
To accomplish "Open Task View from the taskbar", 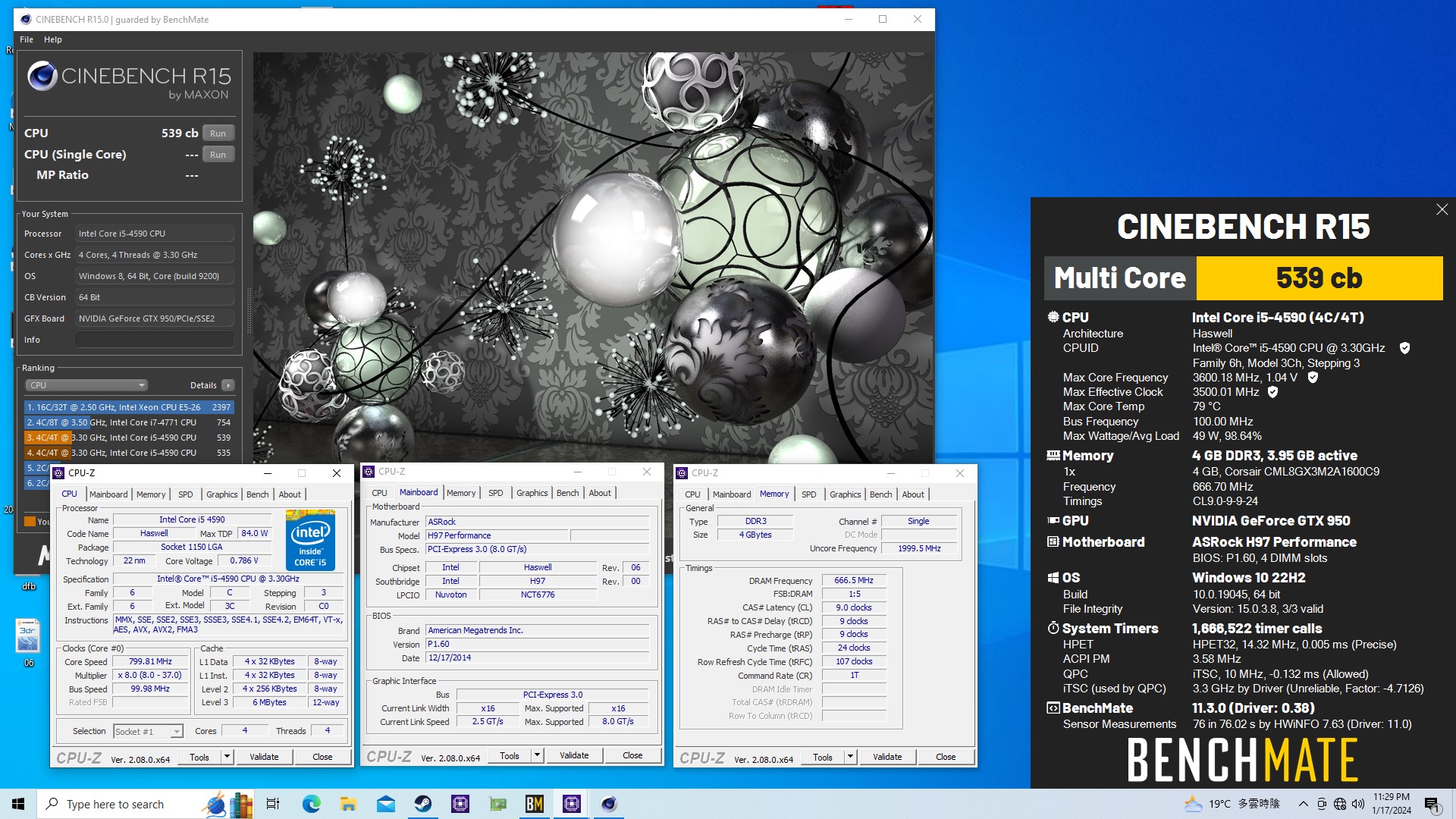I will pos(273,804).
